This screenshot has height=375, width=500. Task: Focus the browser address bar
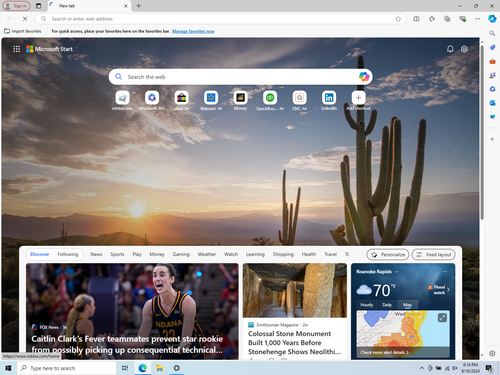220,19
